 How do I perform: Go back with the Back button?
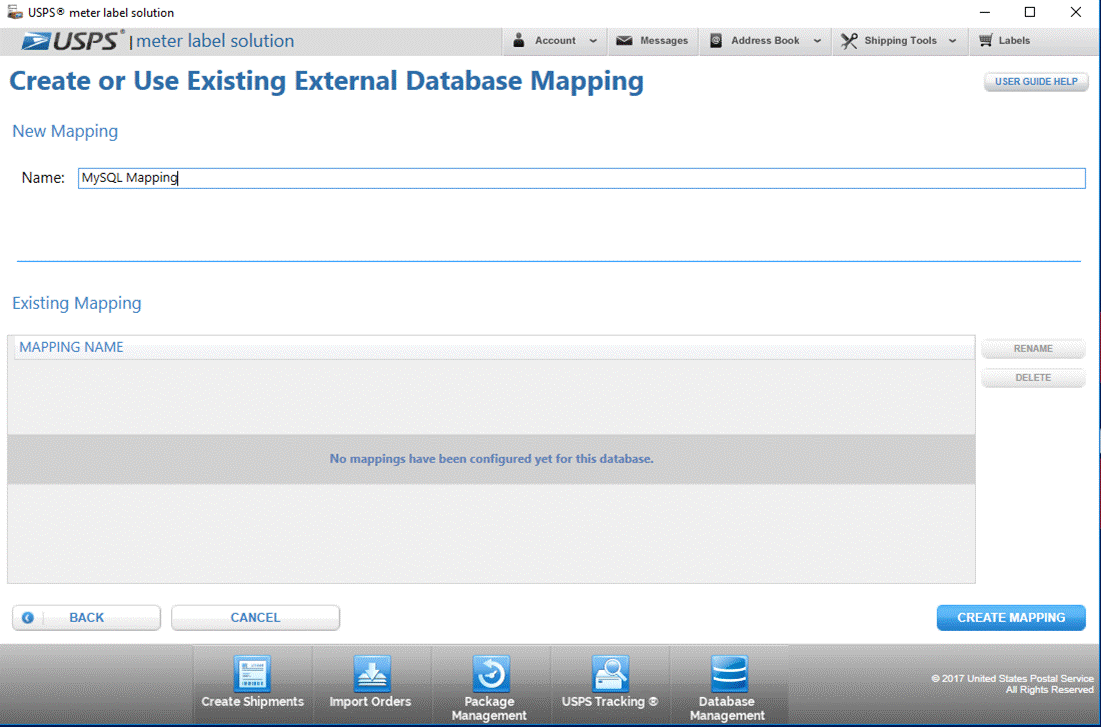tap(86, 617)
